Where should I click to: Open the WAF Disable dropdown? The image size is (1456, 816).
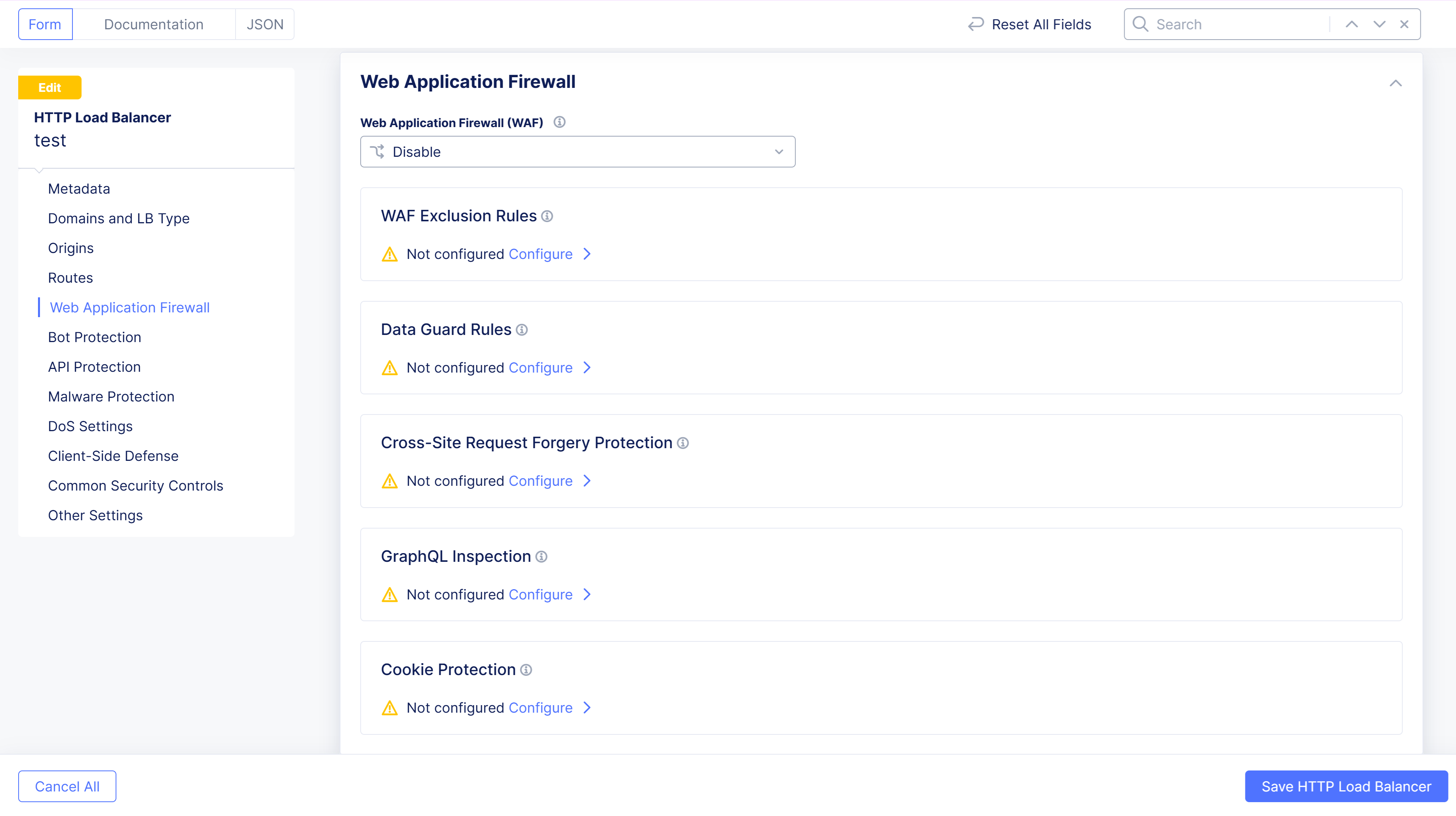tap(578, 152)
